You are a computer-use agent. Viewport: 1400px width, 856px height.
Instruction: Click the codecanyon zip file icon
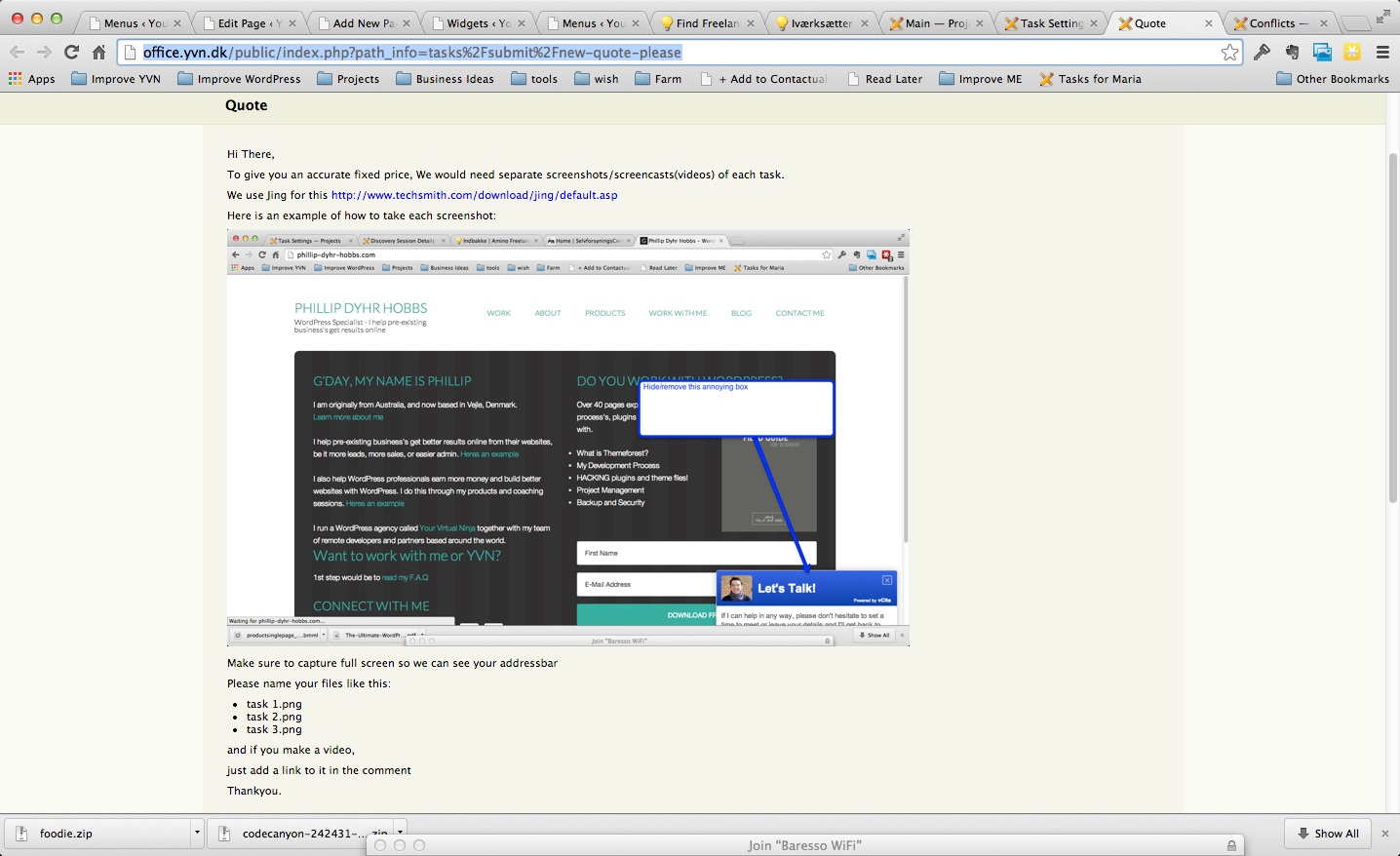224,834
